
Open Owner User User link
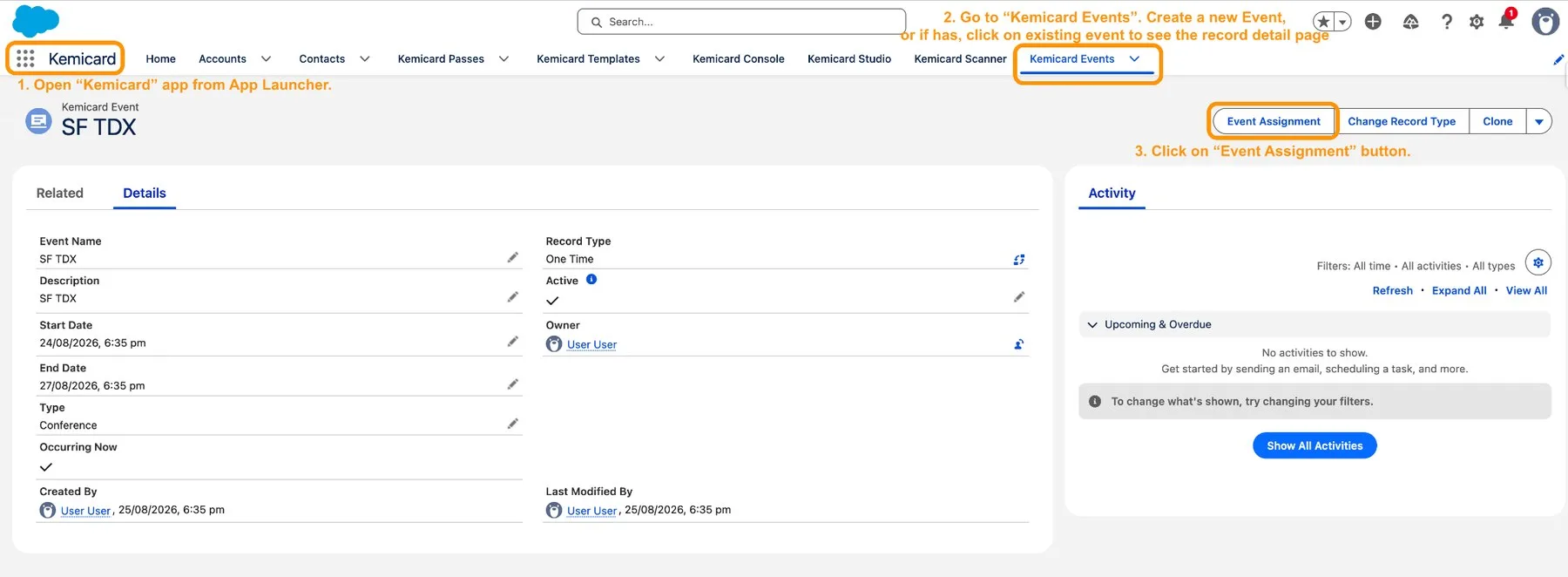tap(591, 345)
